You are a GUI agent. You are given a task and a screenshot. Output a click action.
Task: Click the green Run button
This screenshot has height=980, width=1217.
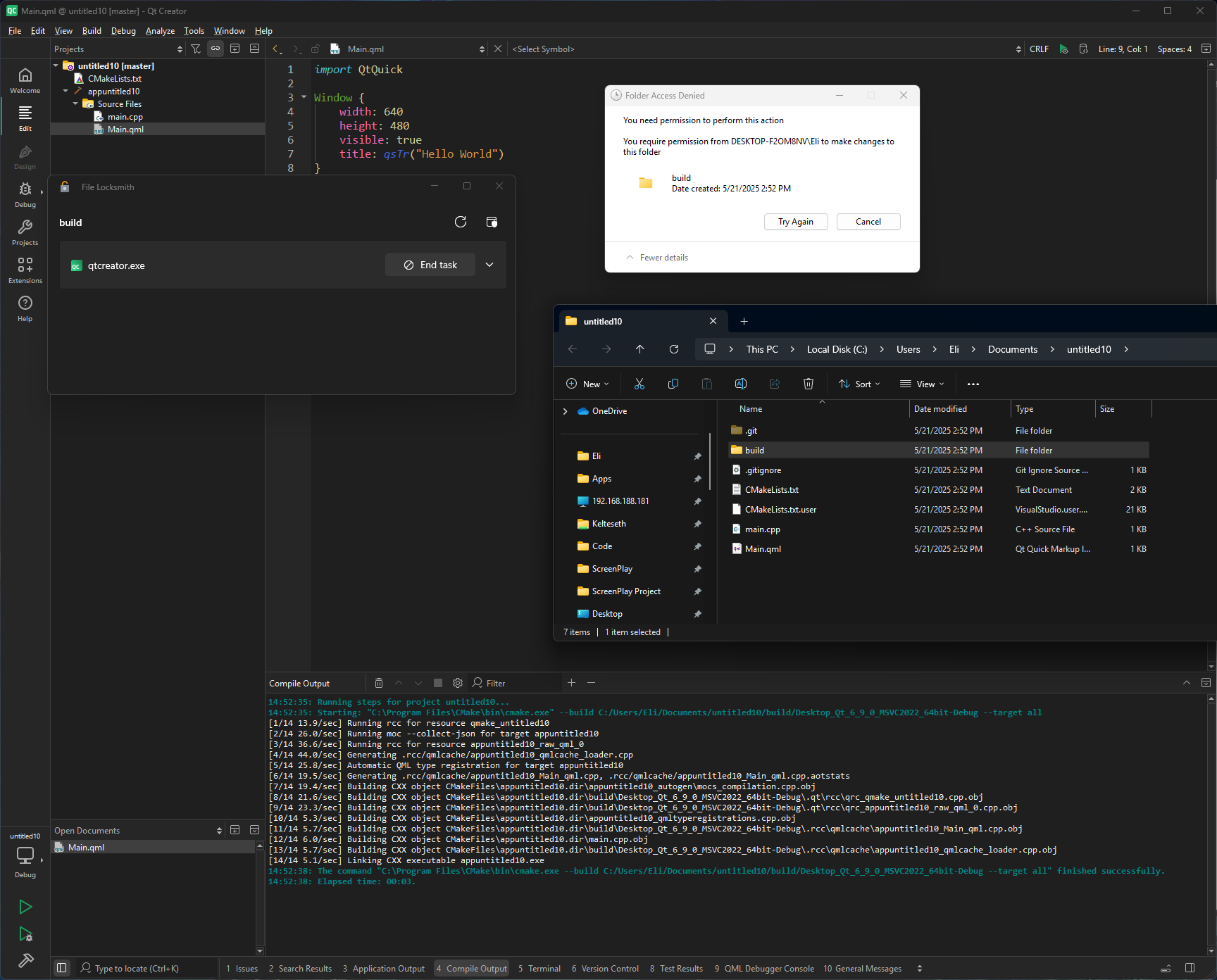coord(25,907)
